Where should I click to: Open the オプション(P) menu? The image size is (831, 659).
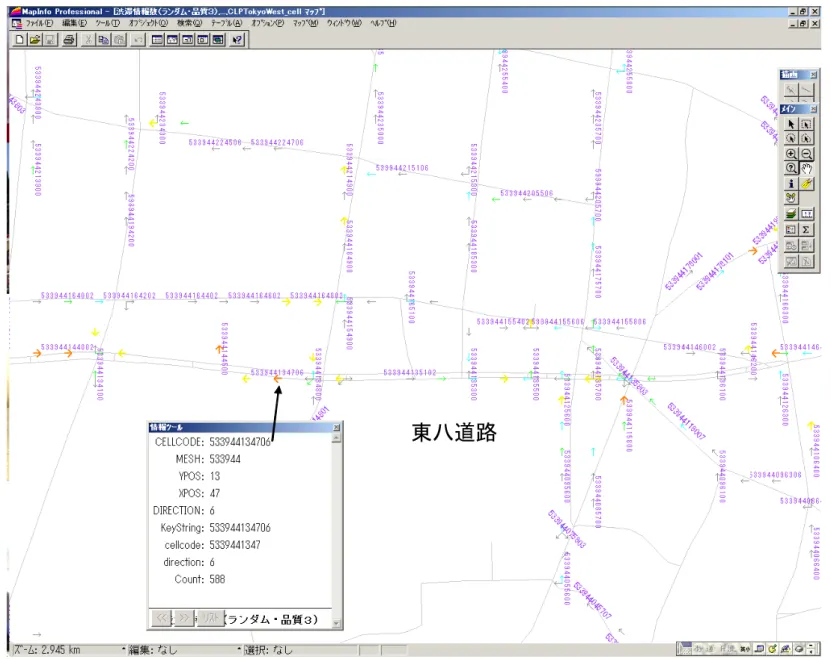coord(268,23)
